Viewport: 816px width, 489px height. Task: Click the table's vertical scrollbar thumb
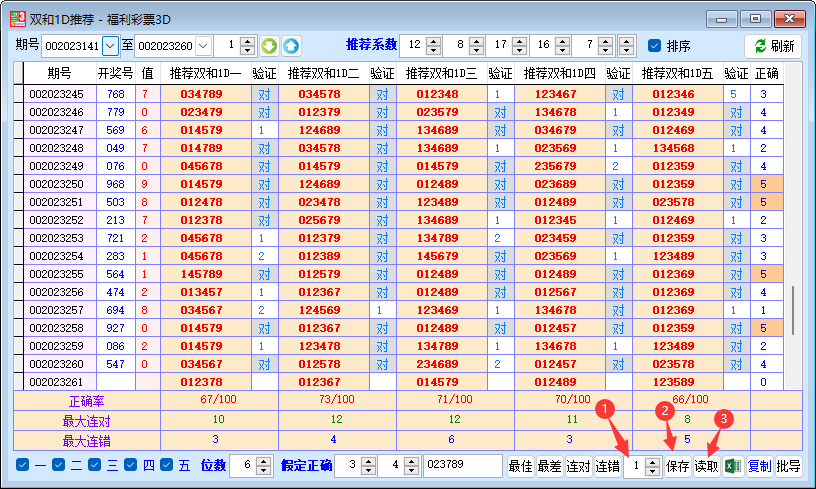tap(792, 311)
